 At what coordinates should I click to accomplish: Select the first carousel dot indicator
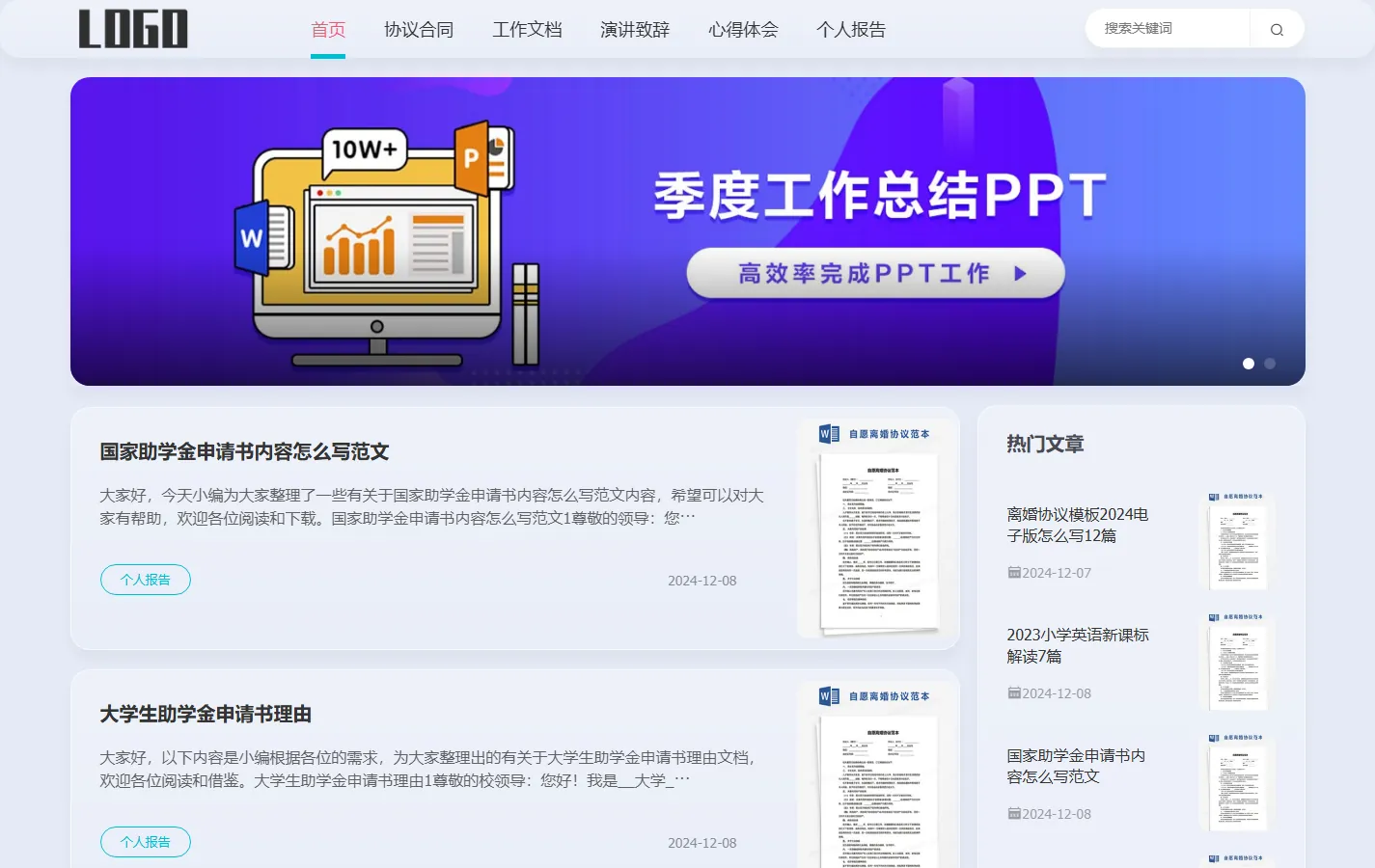point(1249,364)
